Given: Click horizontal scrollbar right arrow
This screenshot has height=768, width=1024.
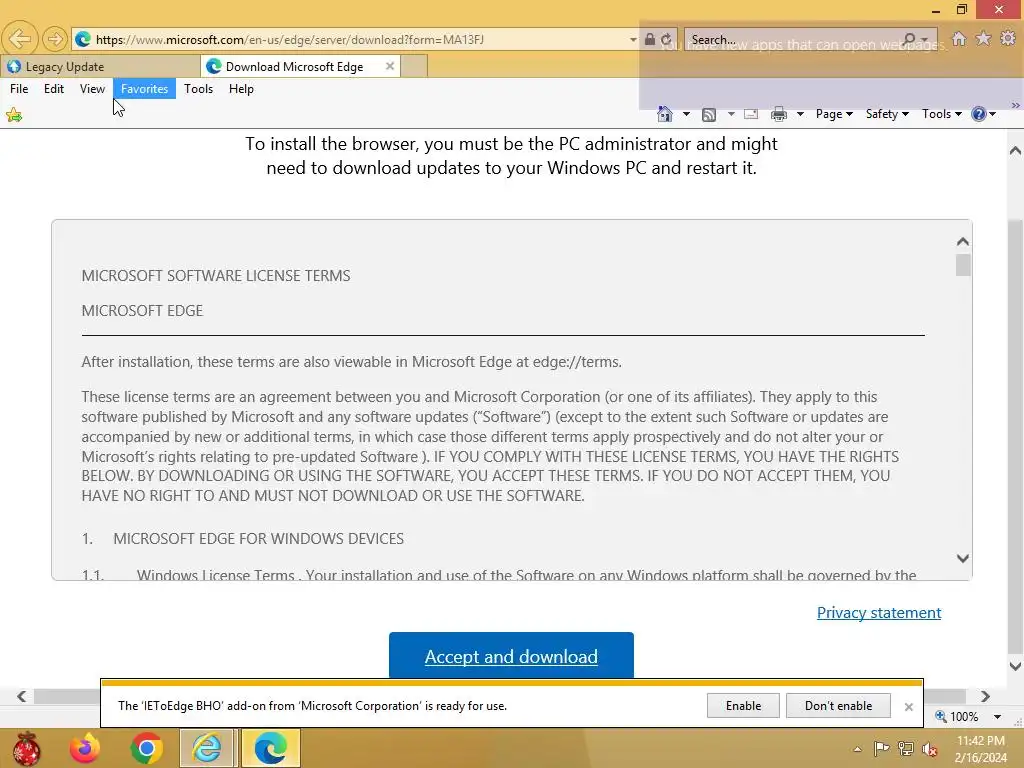Looking at the screenshot, I should point(985,697).
